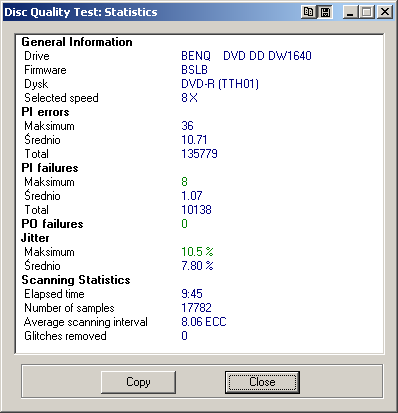
Task: Click the PI failures total 10138
Action: click(x=196, y=210)
